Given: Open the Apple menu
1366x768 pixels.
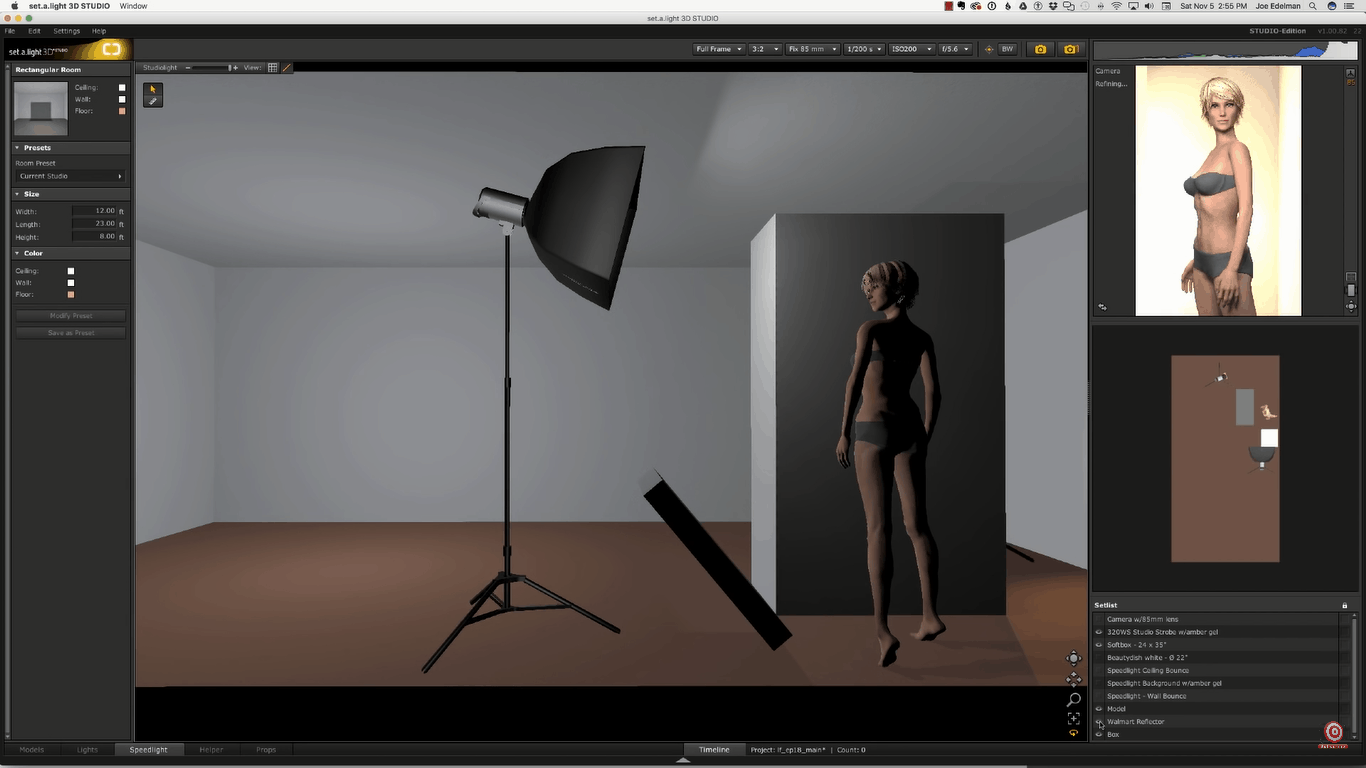Looking at the screenshot, I should point(14,6).
